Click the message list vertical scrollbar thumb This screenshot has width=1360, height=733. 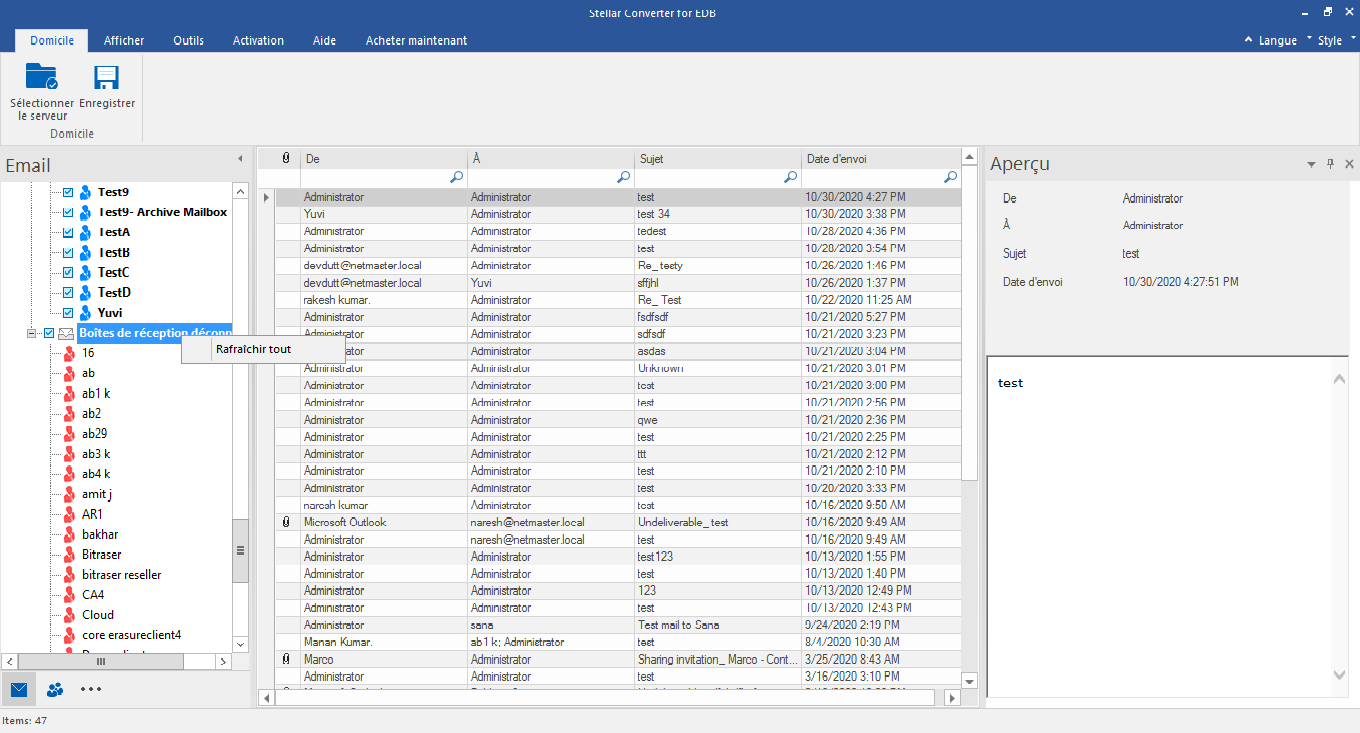coord(969,325)
